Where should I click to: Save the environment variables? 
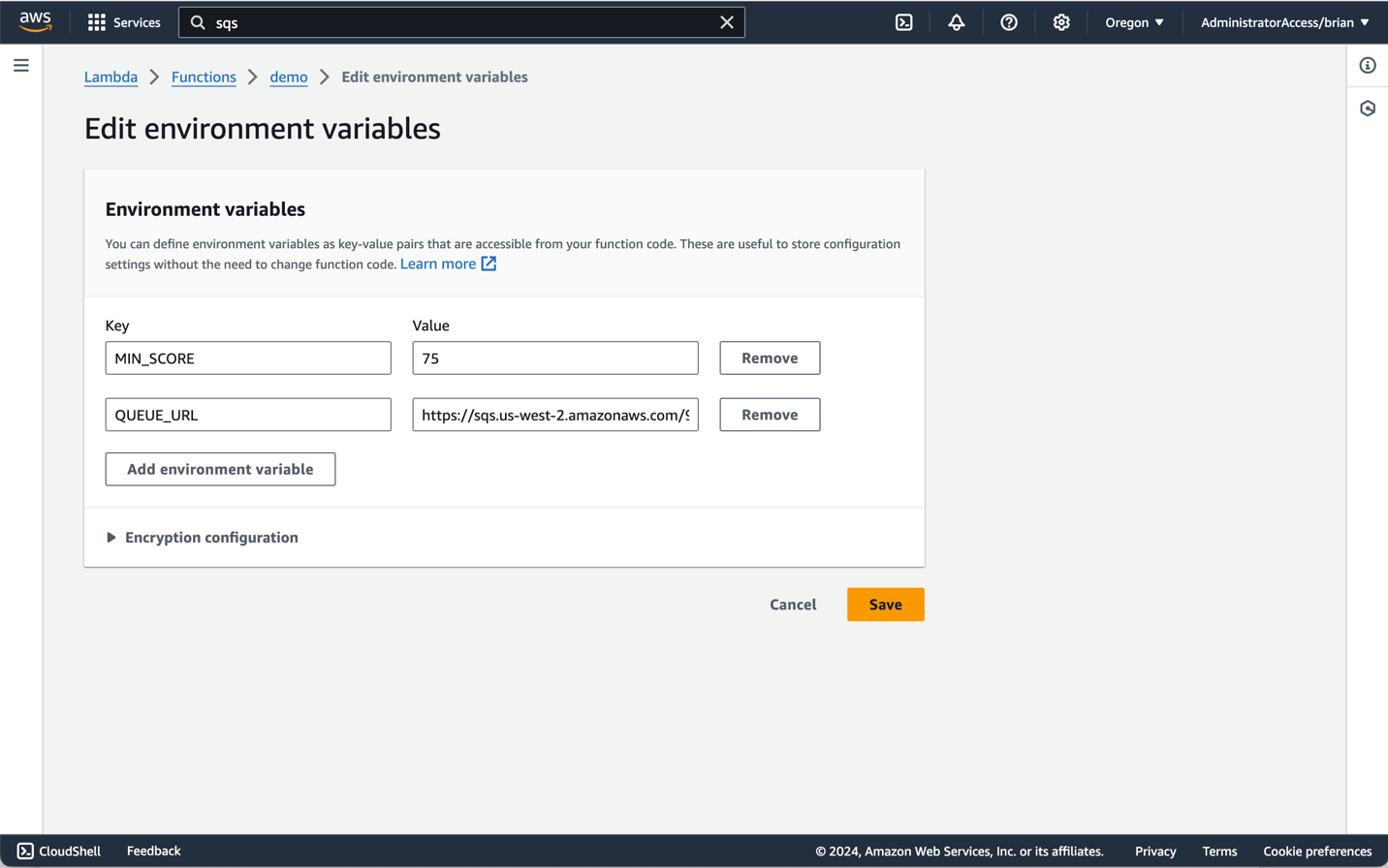(x=884, y=604)
